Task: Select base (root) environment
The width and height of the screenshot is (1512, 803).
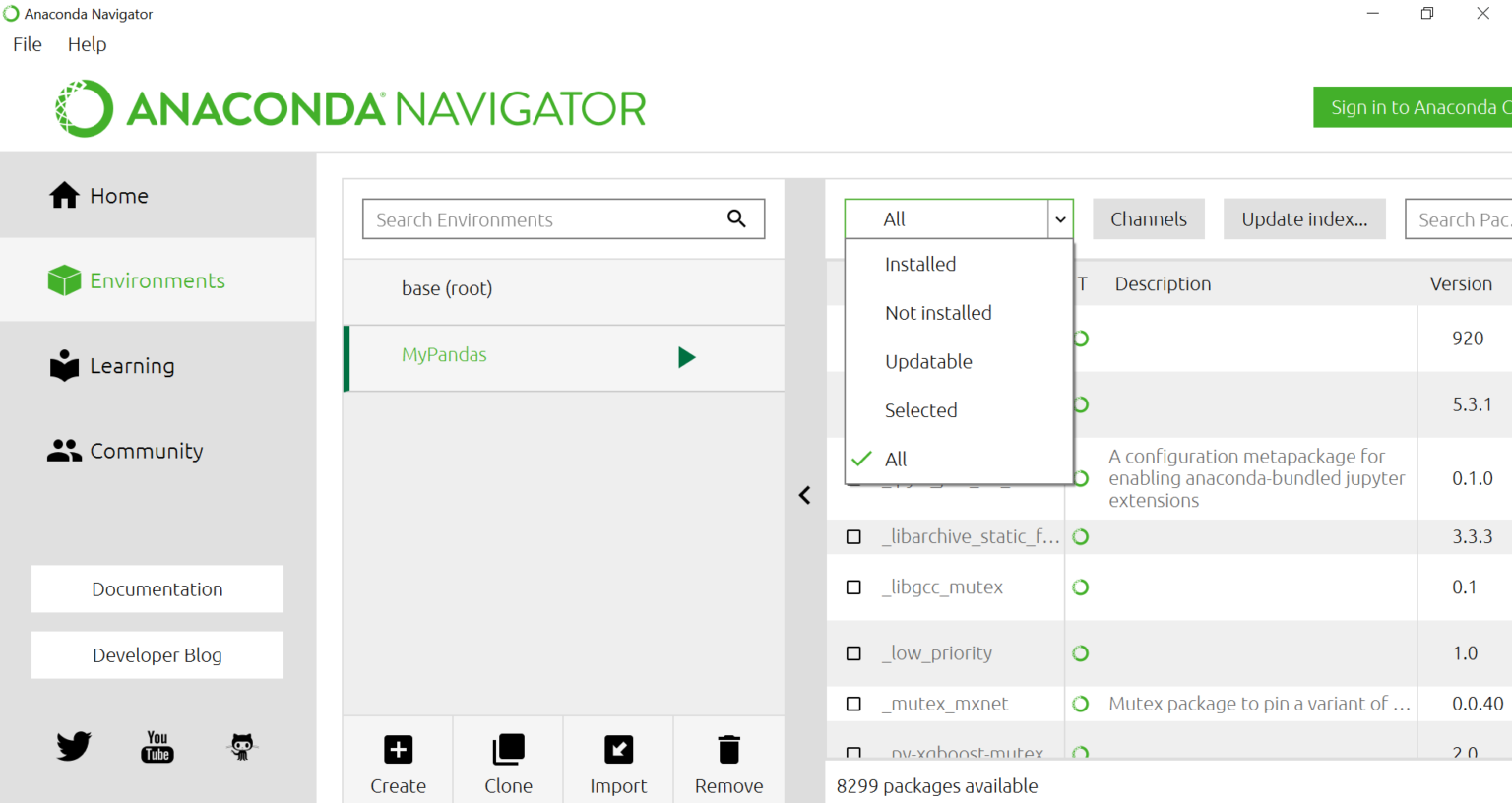Action: pyautogui.click(x=447, y=288)
